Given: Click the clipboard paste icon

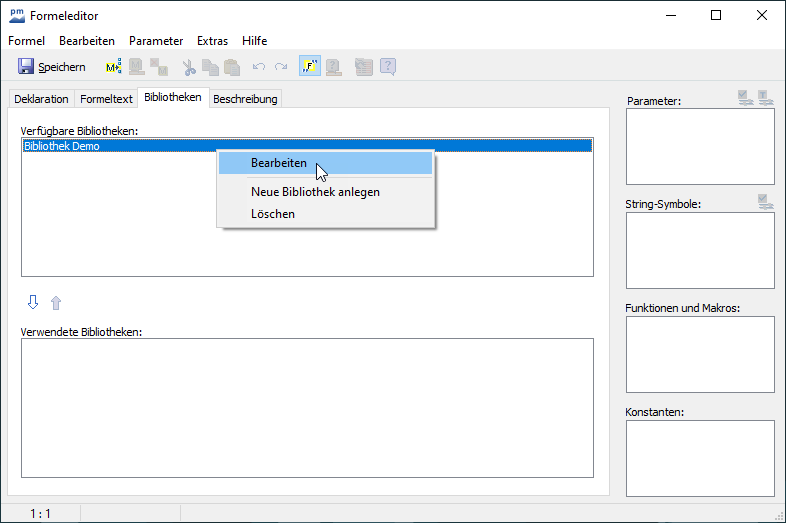Looking at the screenshot, I should (232, 67).
